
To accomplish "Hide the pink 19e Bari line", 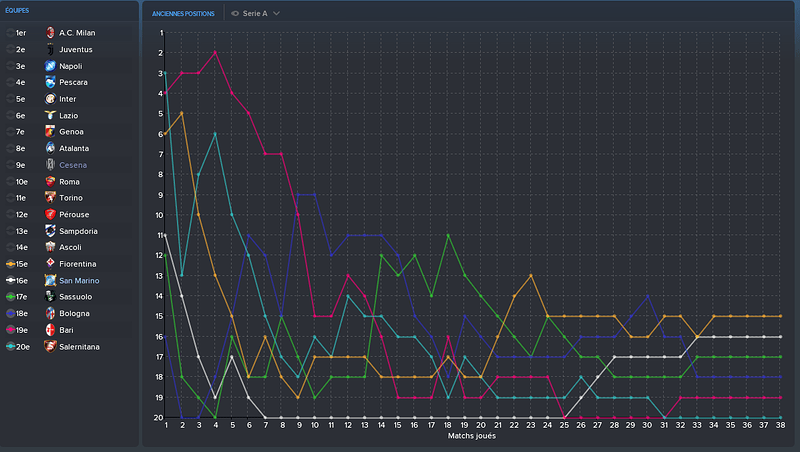I will [x=10, y=330].
